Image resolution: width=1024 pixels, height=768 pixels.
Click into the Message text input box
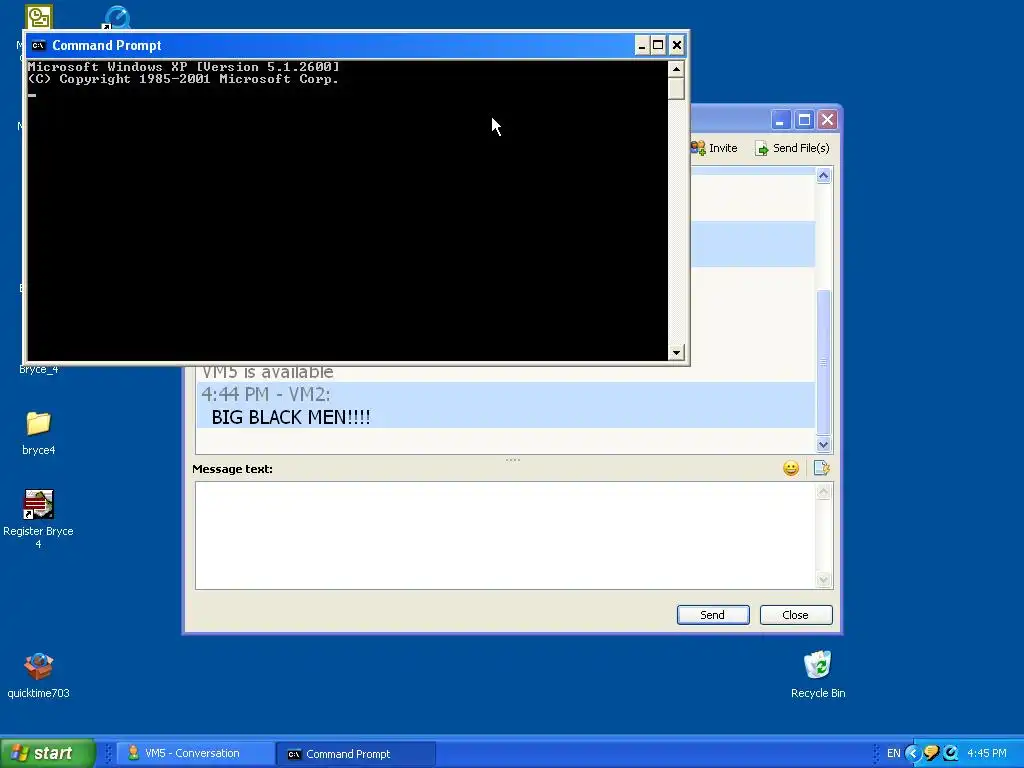coord(505,536)
